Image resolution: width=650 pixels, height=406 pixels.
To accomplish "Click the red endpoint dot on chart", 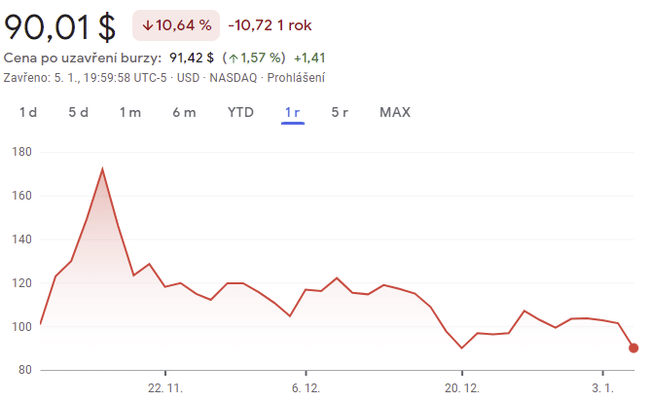I will [633, 348].
